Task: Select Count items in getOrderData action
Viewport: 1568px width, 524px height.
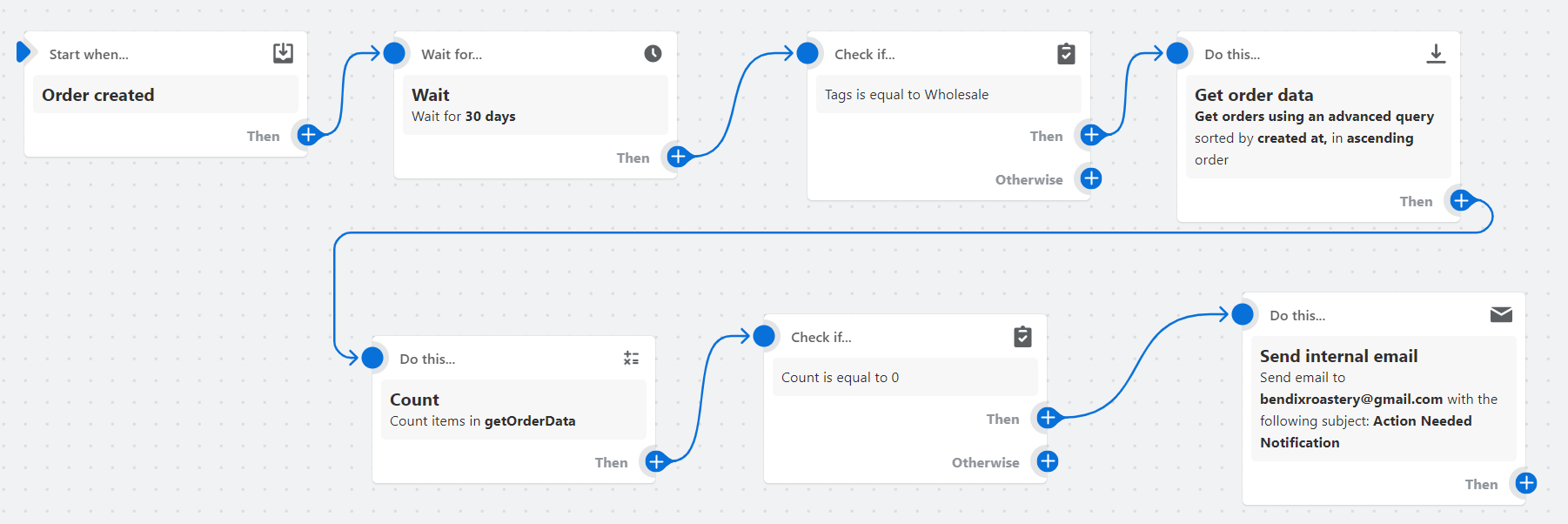Action: pos(513,409)
